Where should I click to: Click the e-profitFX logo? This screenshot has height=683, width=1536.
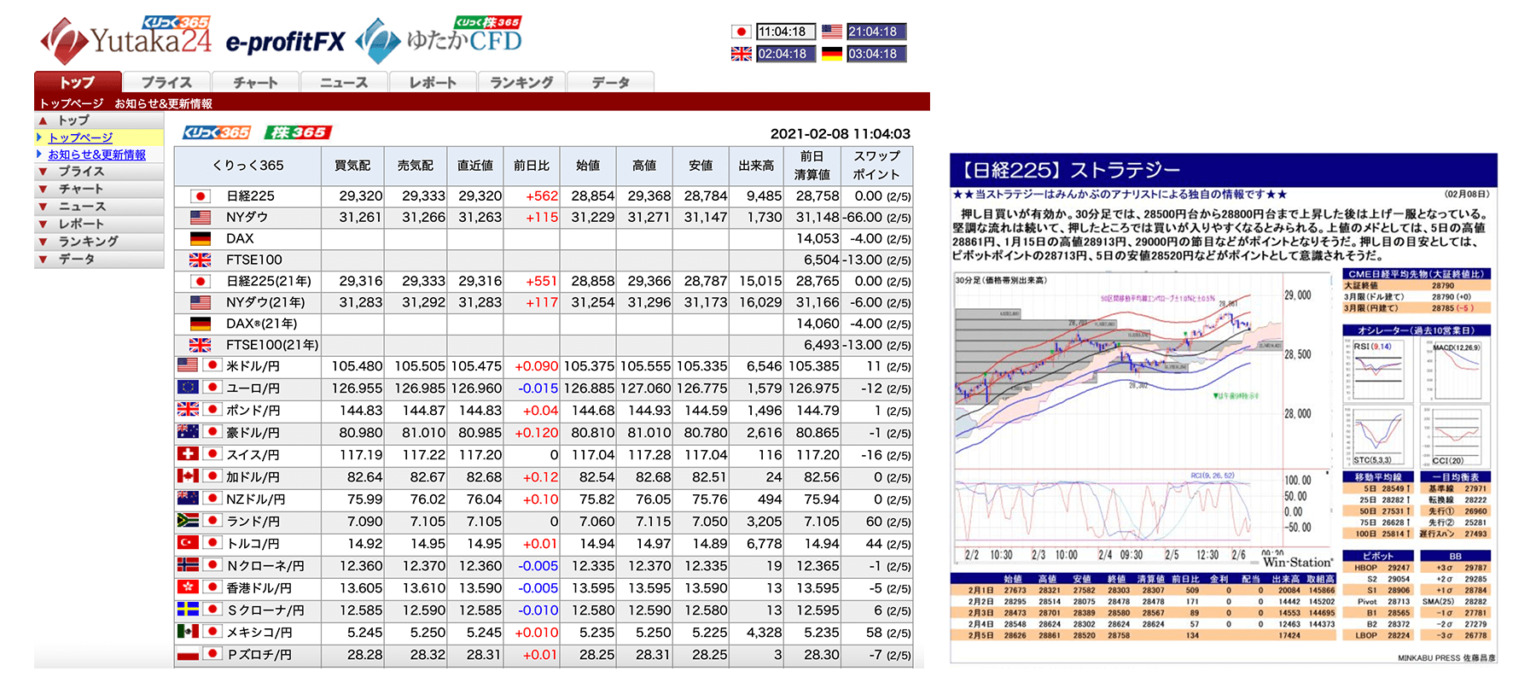(x=284, y=41)
